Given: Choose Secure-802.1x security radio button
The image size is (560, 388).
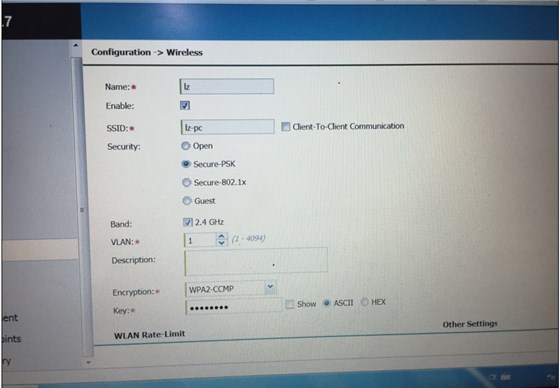Looking at the screenshot, I should tap(186, 183).
